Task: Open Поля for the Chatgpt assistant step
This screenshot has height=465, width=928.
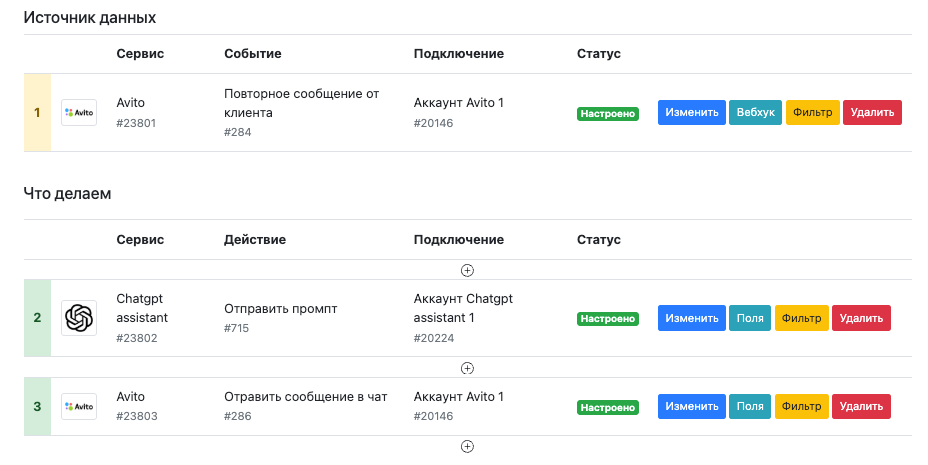Action: 750,318
